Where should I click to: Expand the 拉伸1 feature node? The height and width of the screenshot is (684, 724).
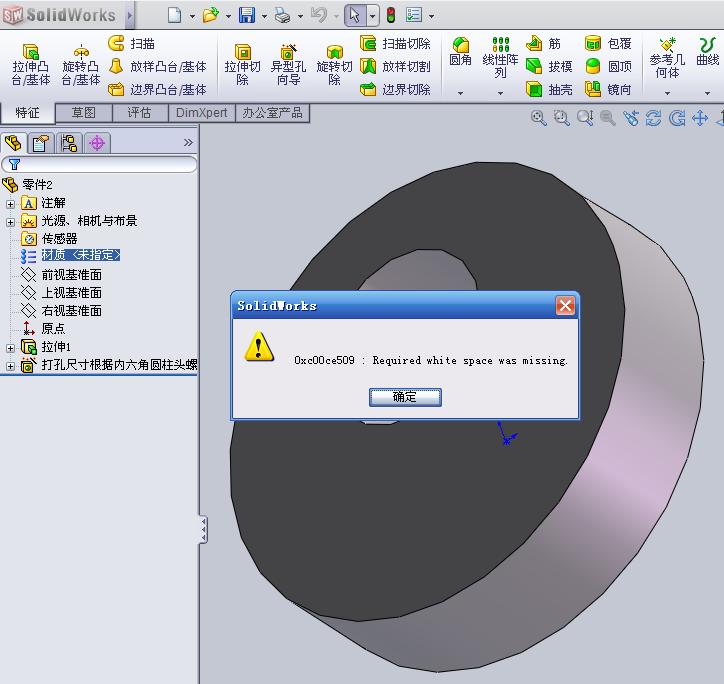10,348
